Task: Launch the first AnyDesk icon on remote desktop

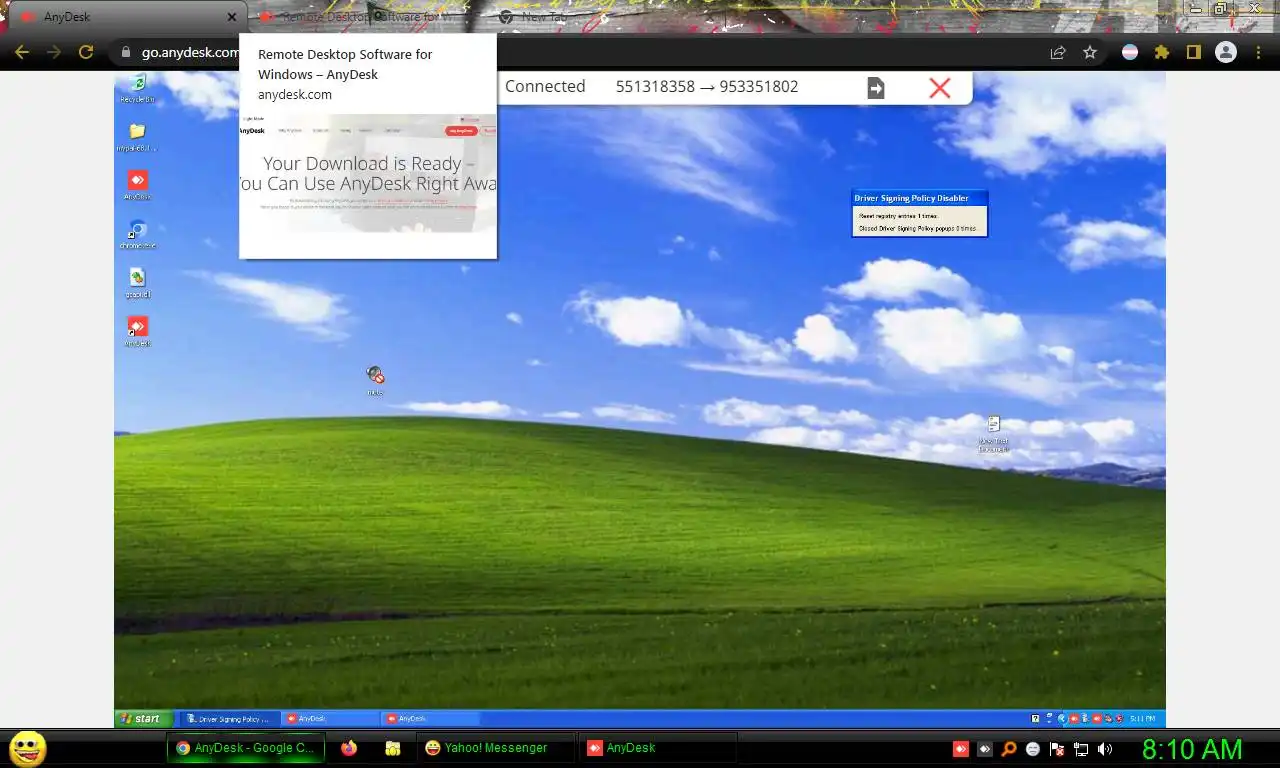Action: click(x=137, y=185)
